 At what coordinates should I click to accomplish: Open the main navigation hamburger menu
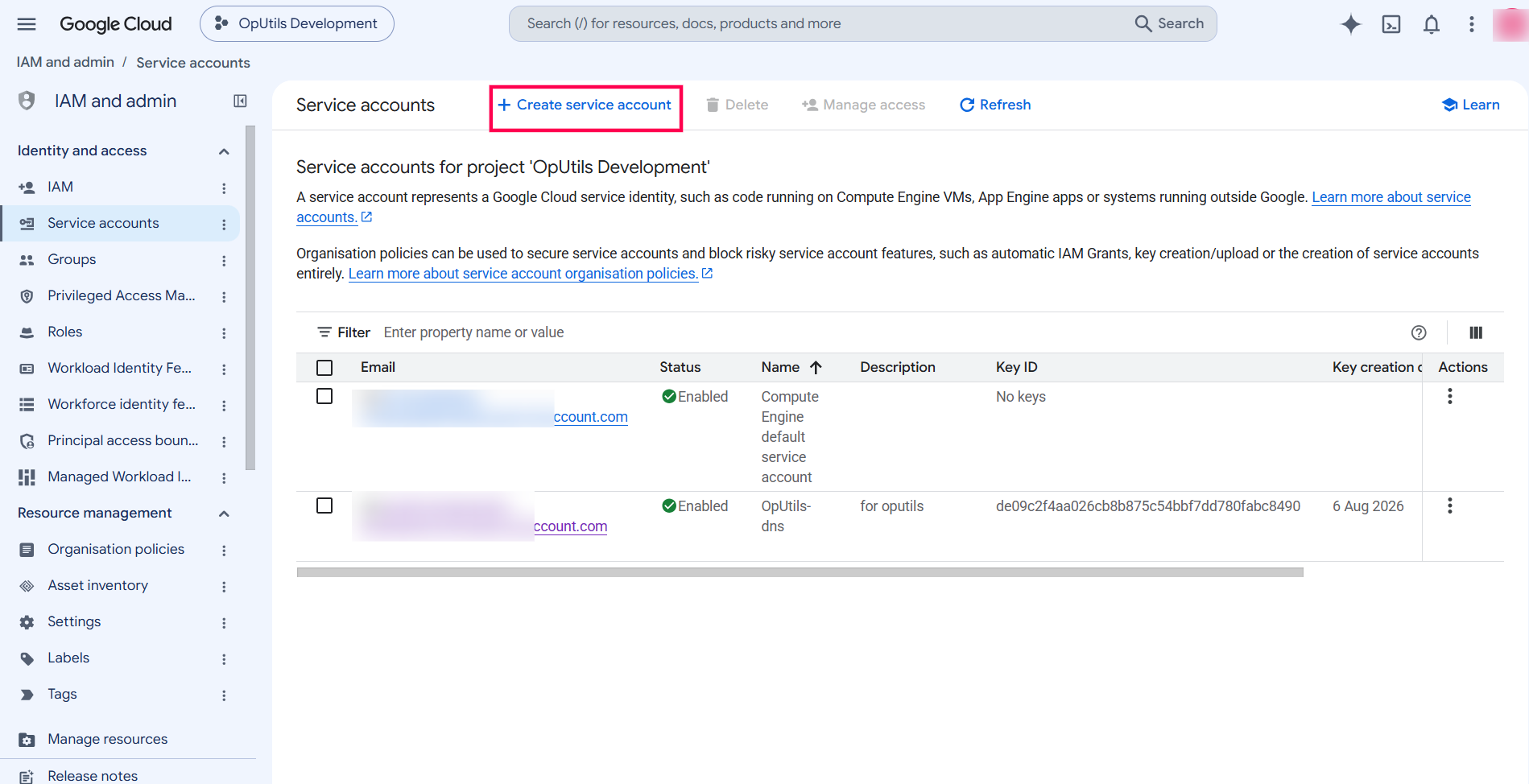(x=27, y=24)
